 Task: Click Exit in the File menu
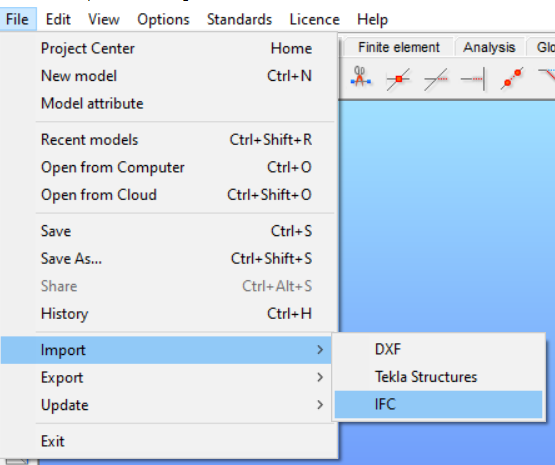pyautogui.click(x=176, y=441)
